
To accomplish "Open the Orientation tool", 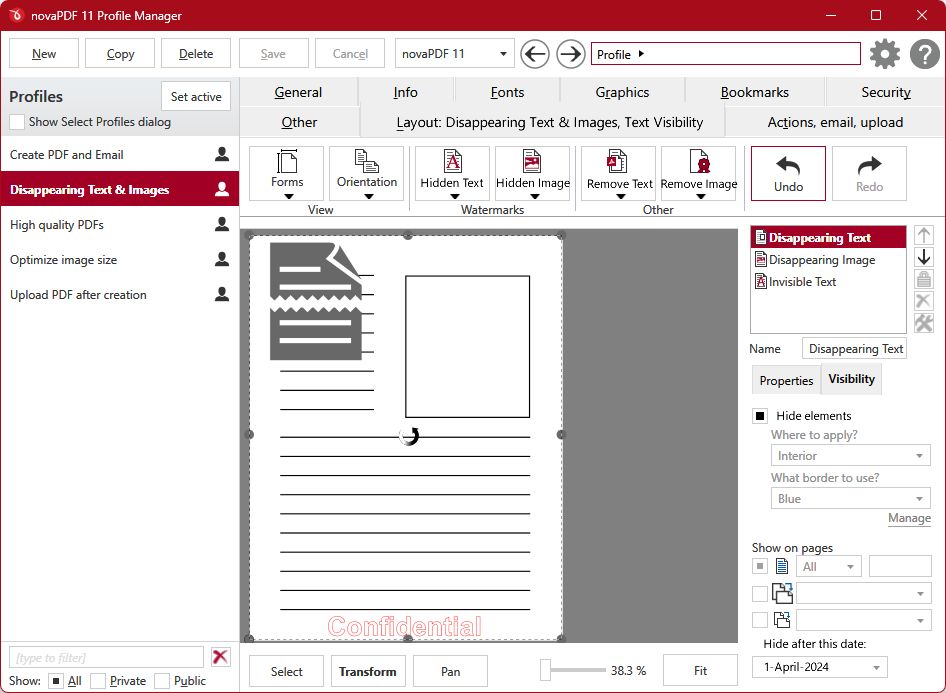I will pos(367,173).
